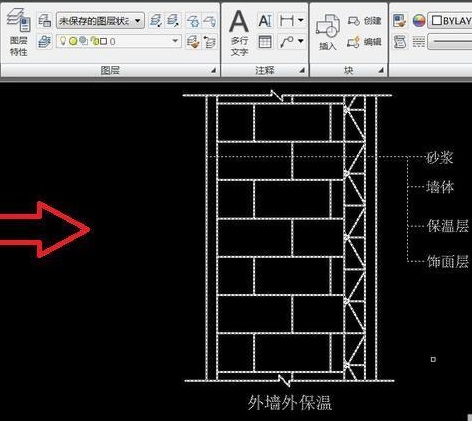Screen dimensions: 472x421
Task: Toggle the layer 0 light bulb on/off
Action: coord(63,41)
